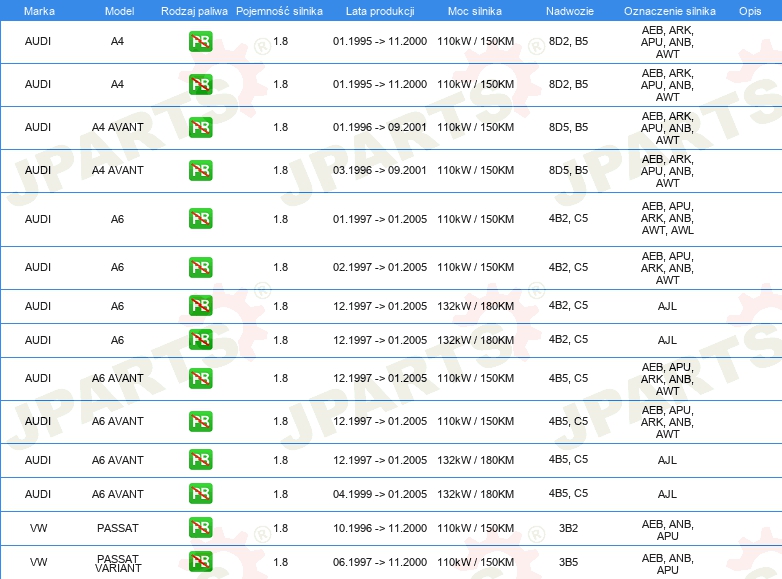Click the Nadwozie column header
Viewport: 782px width, 579px height.
[x=570, y=11]
